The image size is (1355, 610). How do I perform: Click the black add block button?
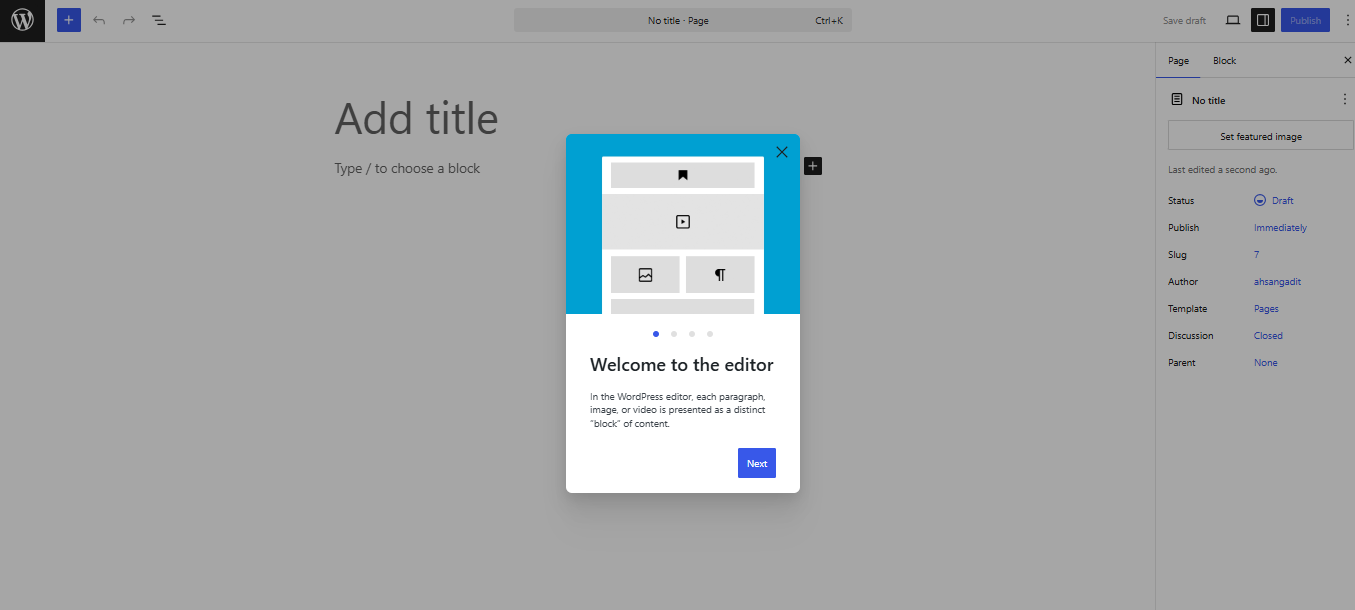pos(813,165)
